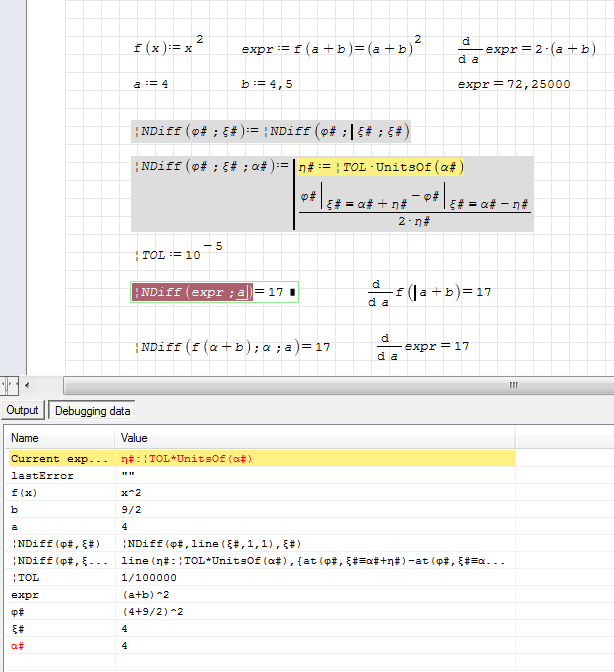Click the pane splitter icon left of scrollbar

8,385
